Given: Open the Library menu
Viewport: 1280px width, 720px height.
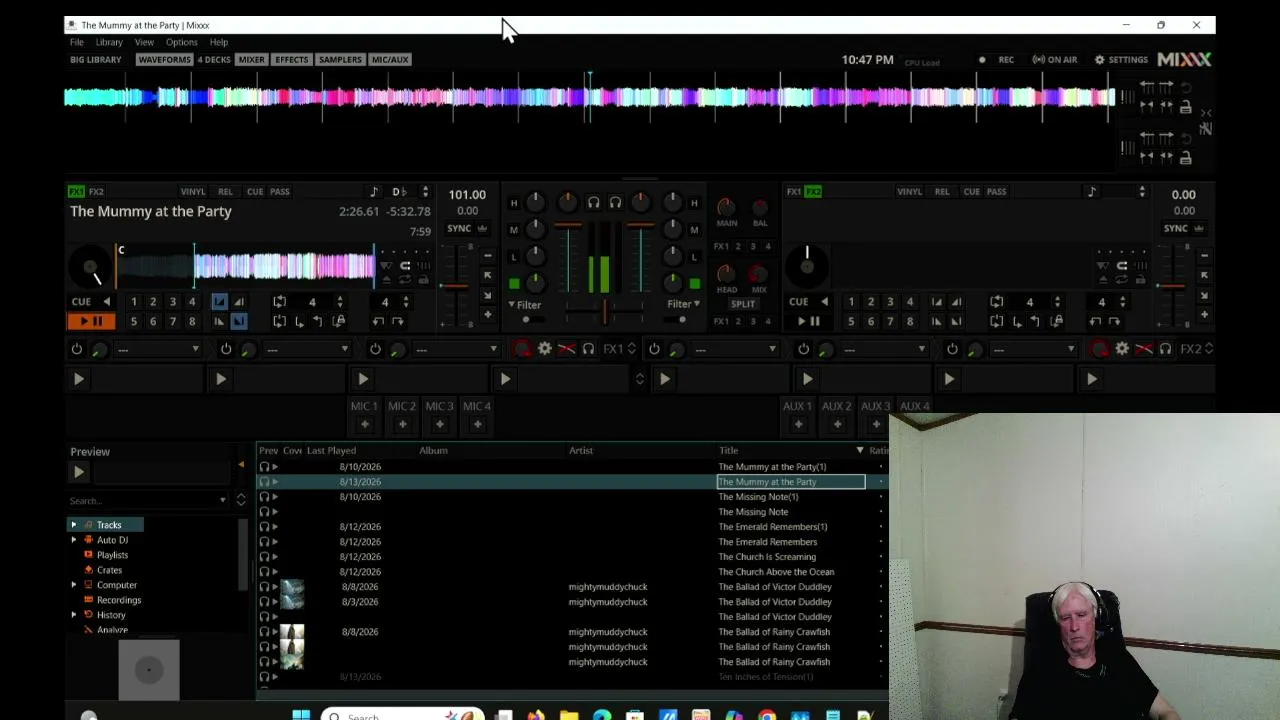Looking at the screenshot, I should click(109, 42).
